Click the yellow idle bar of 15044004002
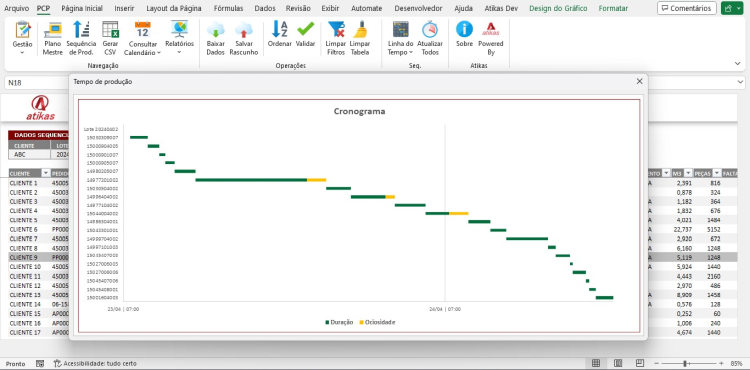This screenshot has width=750, height=370. click(458, 213)
